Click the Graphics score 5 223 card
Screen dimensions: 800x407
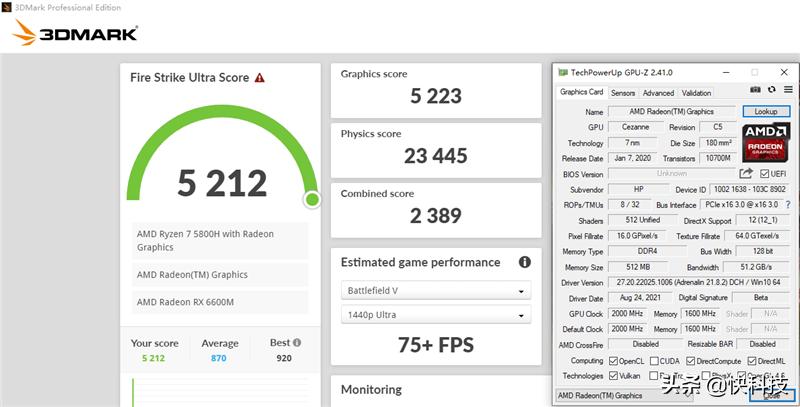click(436, 90)
